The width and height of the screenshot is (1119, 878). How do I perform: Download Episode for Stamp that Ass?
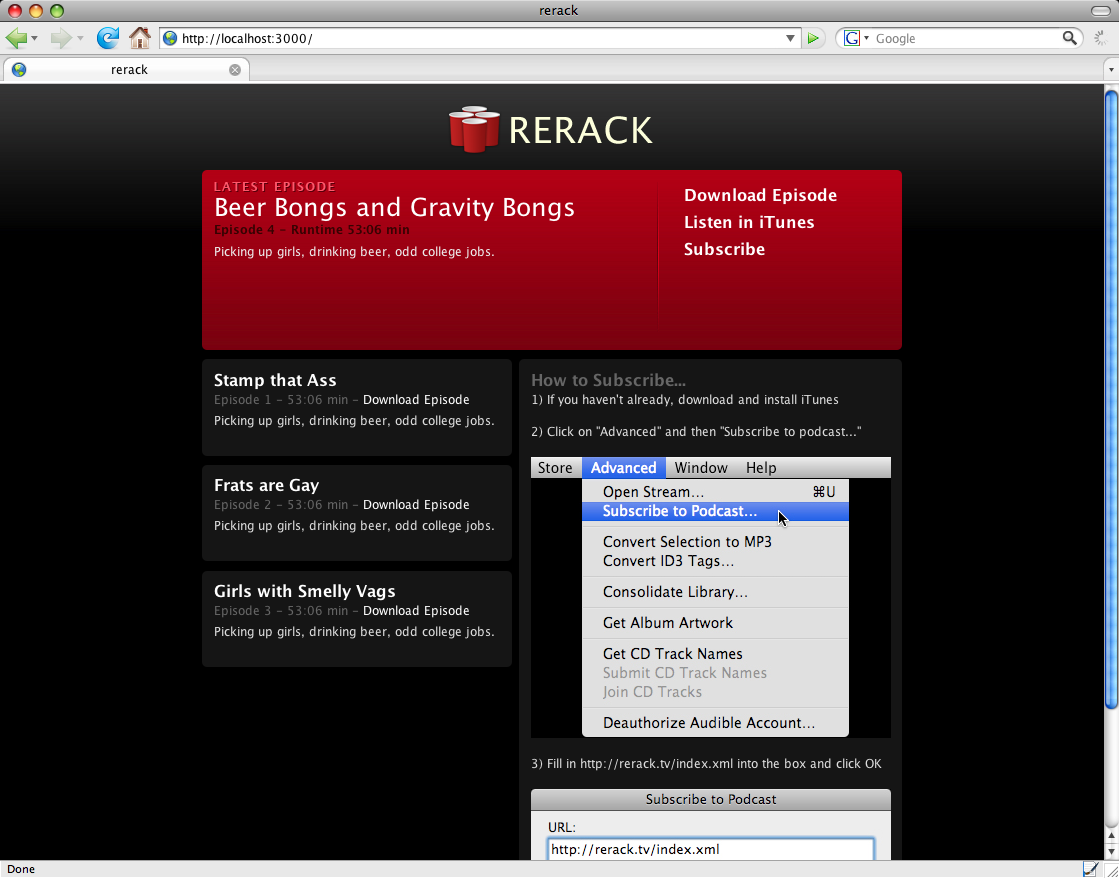point(416,400)
